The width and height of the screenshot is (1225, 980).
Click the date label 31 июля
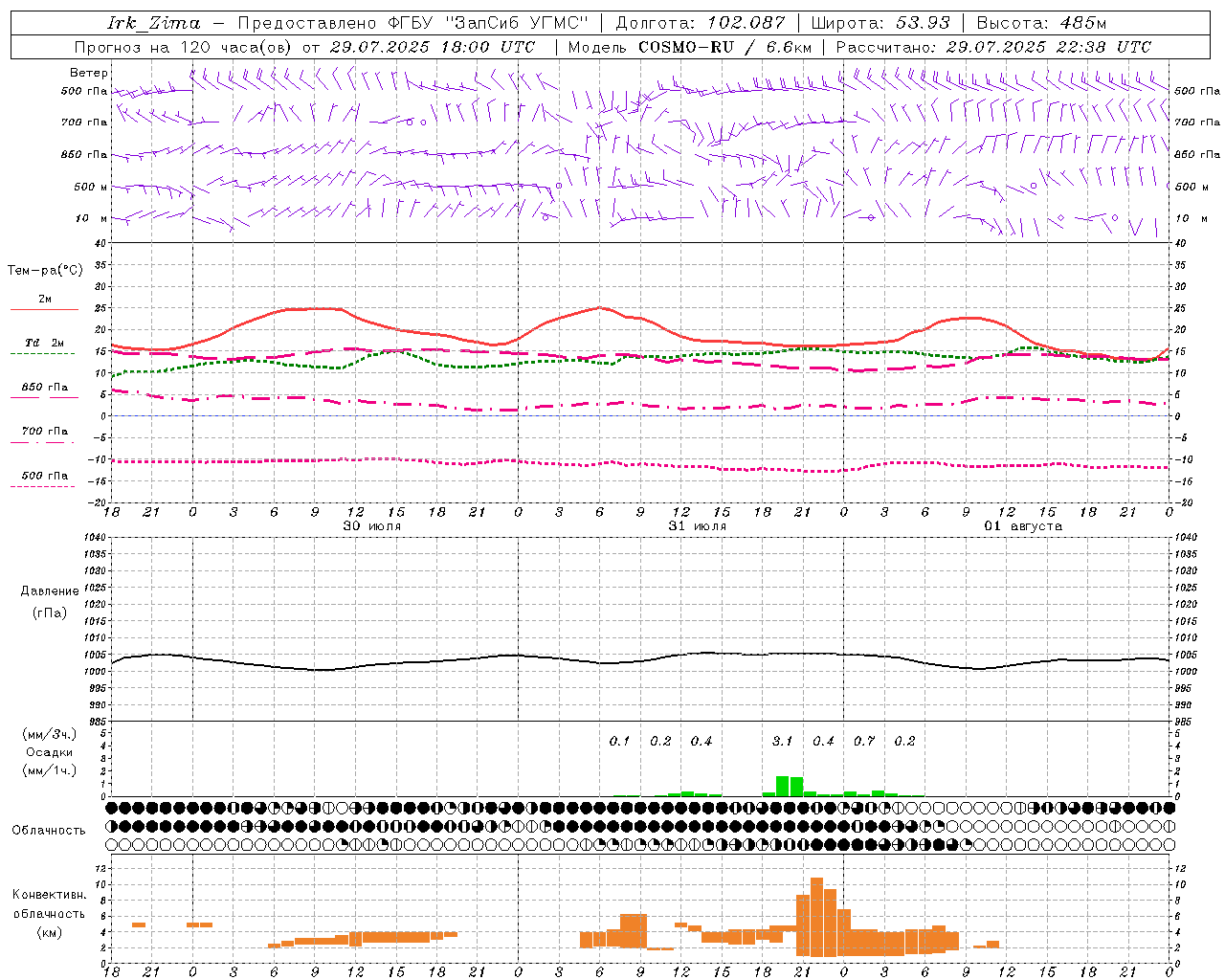[698, 526]
